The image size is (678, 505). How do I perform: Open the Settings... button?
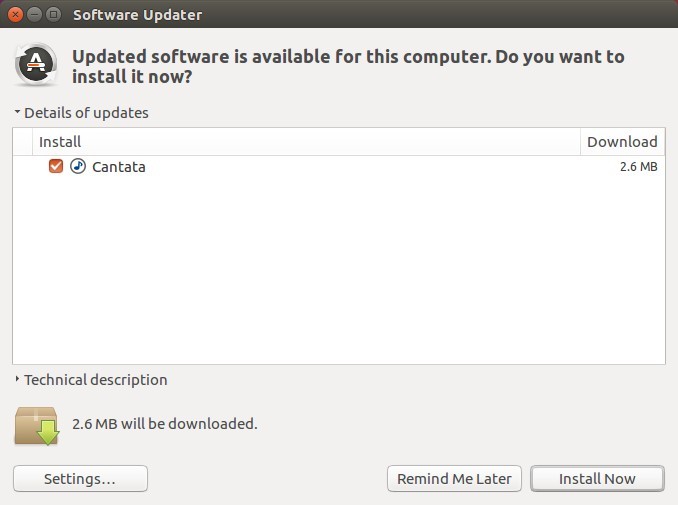[80, 479]
